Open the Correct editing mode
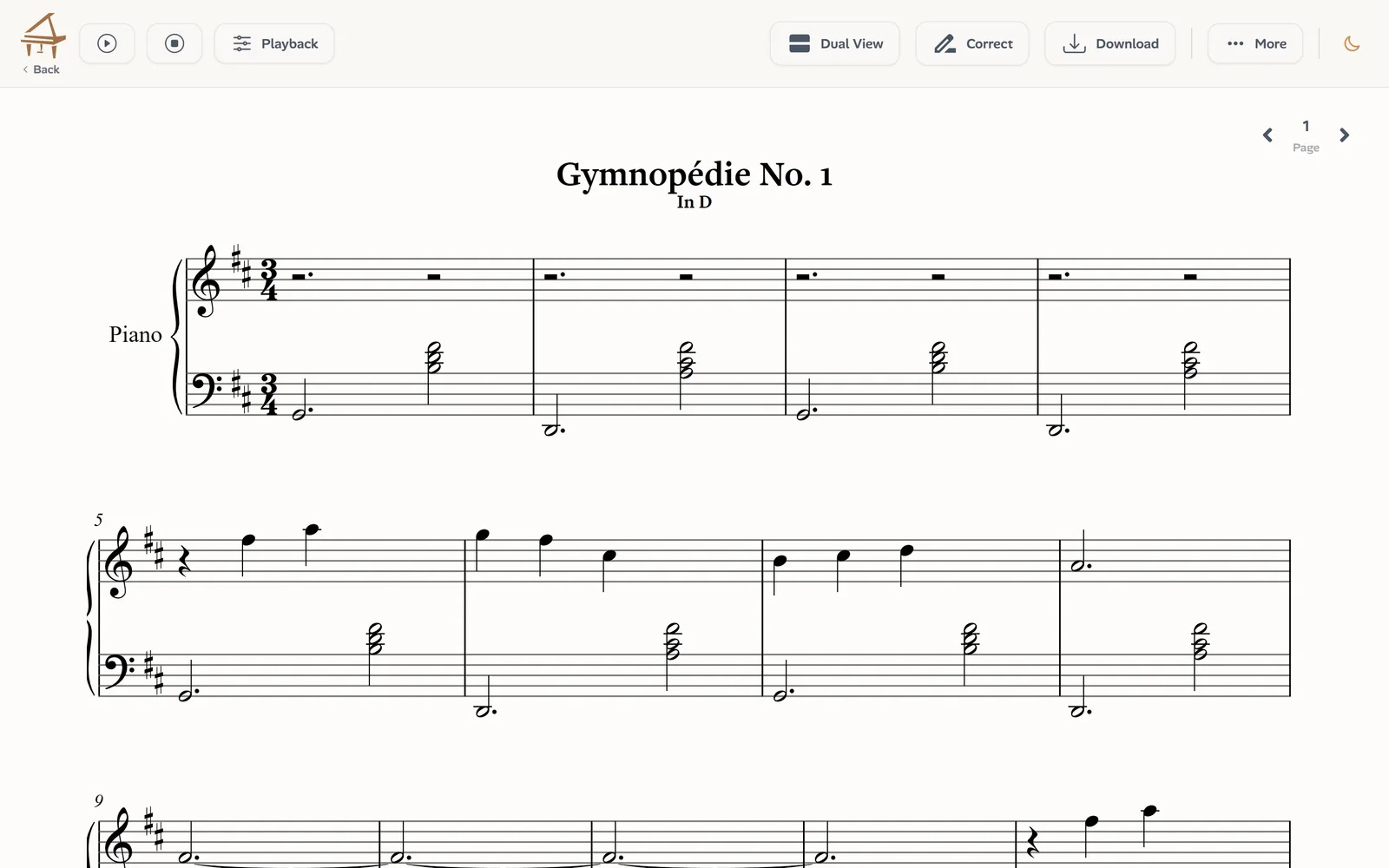1389x868 pixels. [x=972, y=43]
